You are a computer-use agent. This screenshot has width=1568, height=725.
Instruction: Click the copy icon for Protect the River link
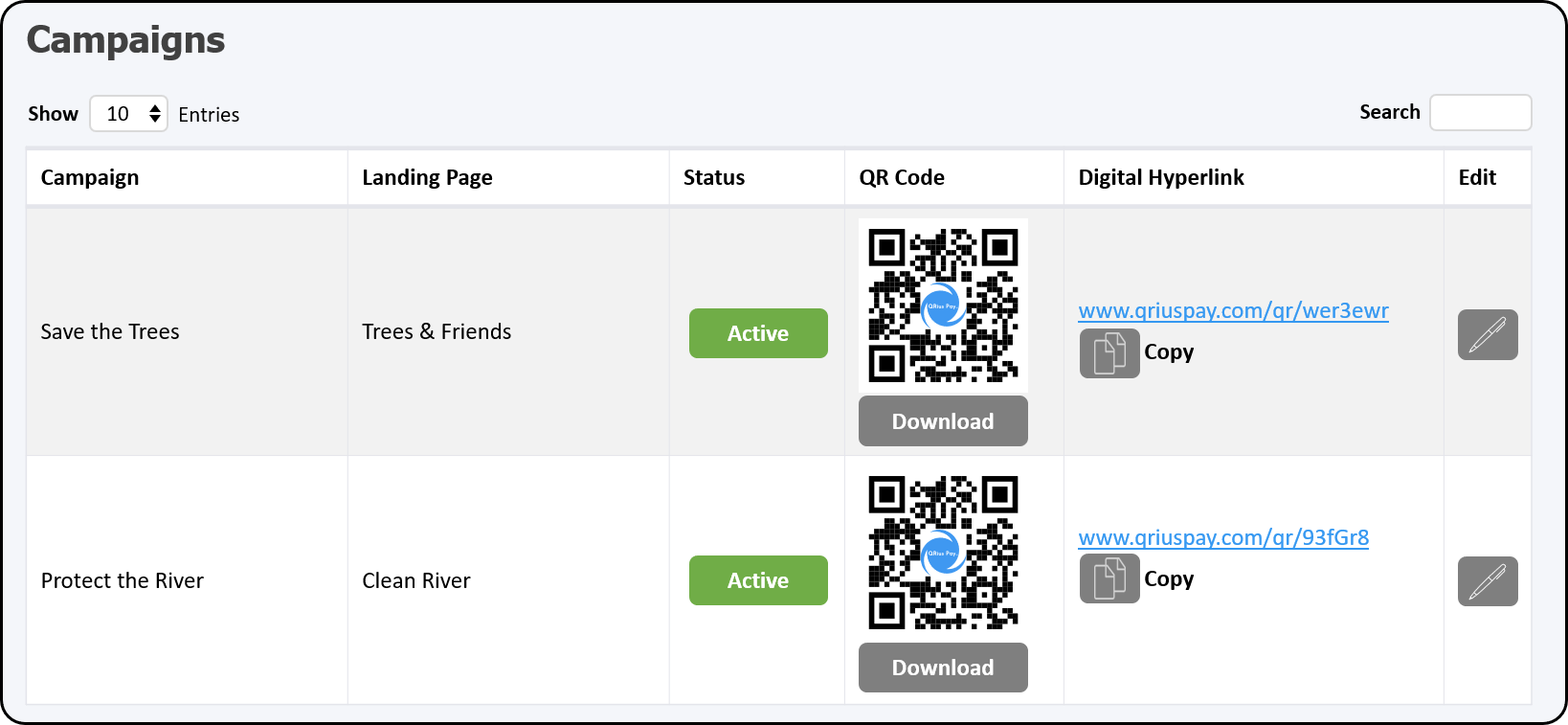click(1109, 578)
